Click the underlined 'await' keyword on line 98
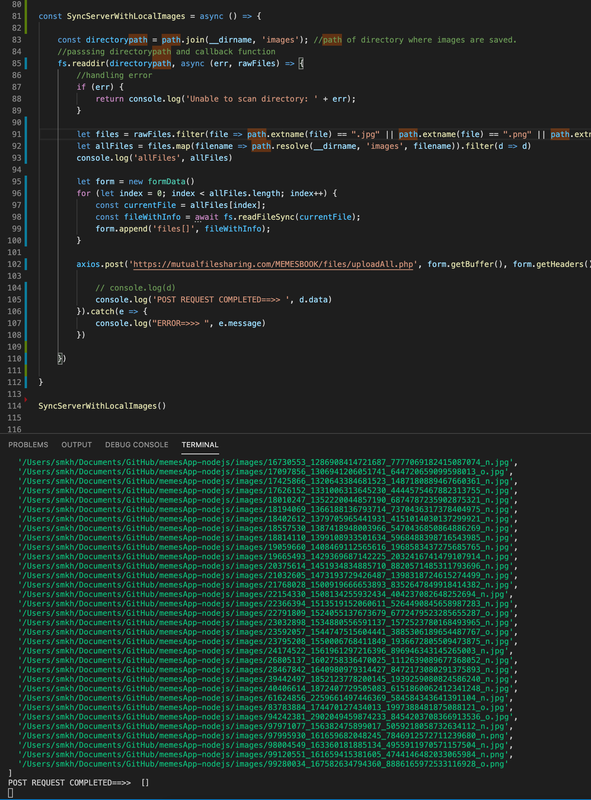The height and width of the screenshot is (800, 591). coord(207,217)
